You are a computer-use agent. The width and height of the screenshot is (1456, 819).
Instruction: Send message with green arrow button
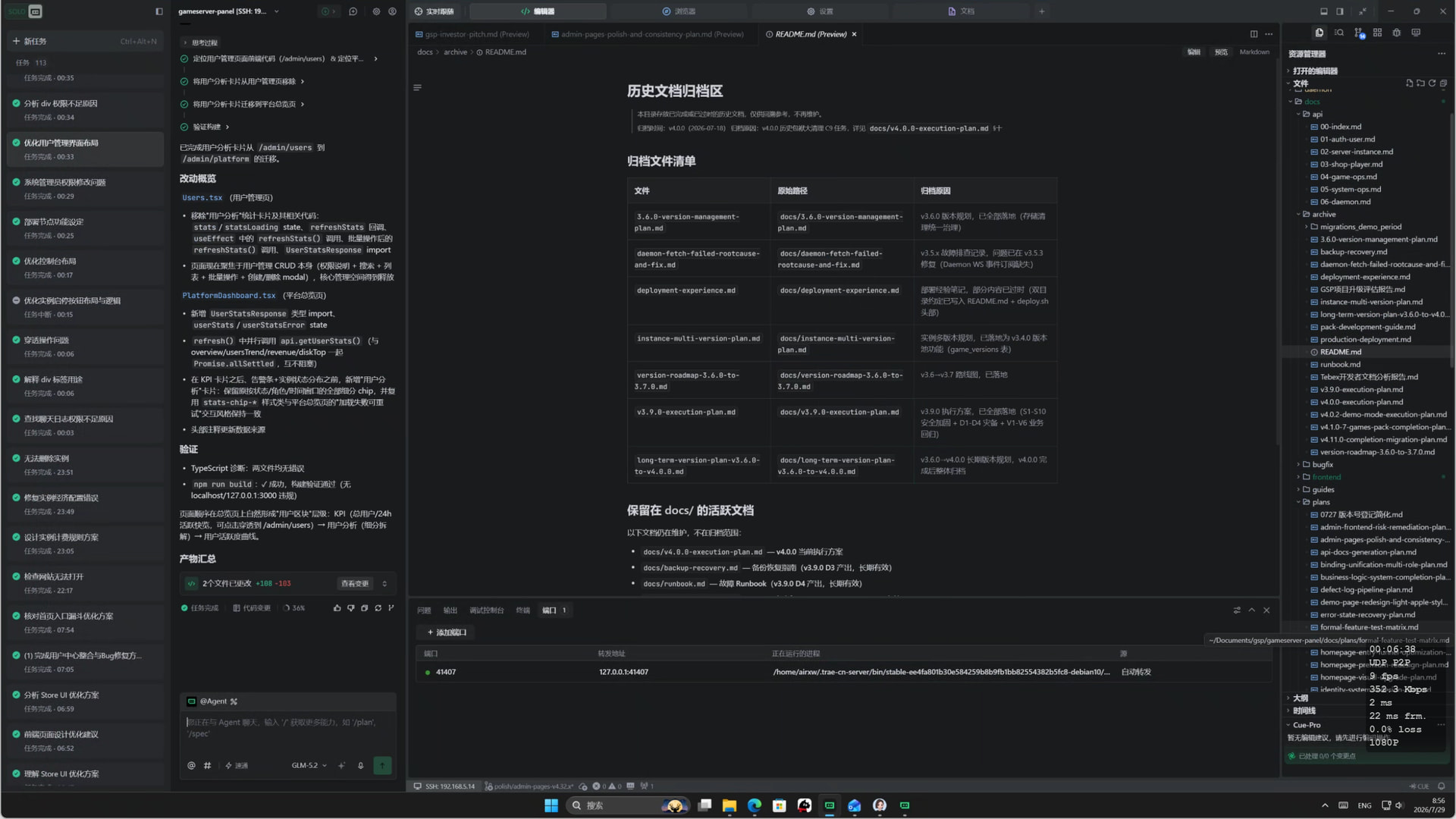pos(382,766)
